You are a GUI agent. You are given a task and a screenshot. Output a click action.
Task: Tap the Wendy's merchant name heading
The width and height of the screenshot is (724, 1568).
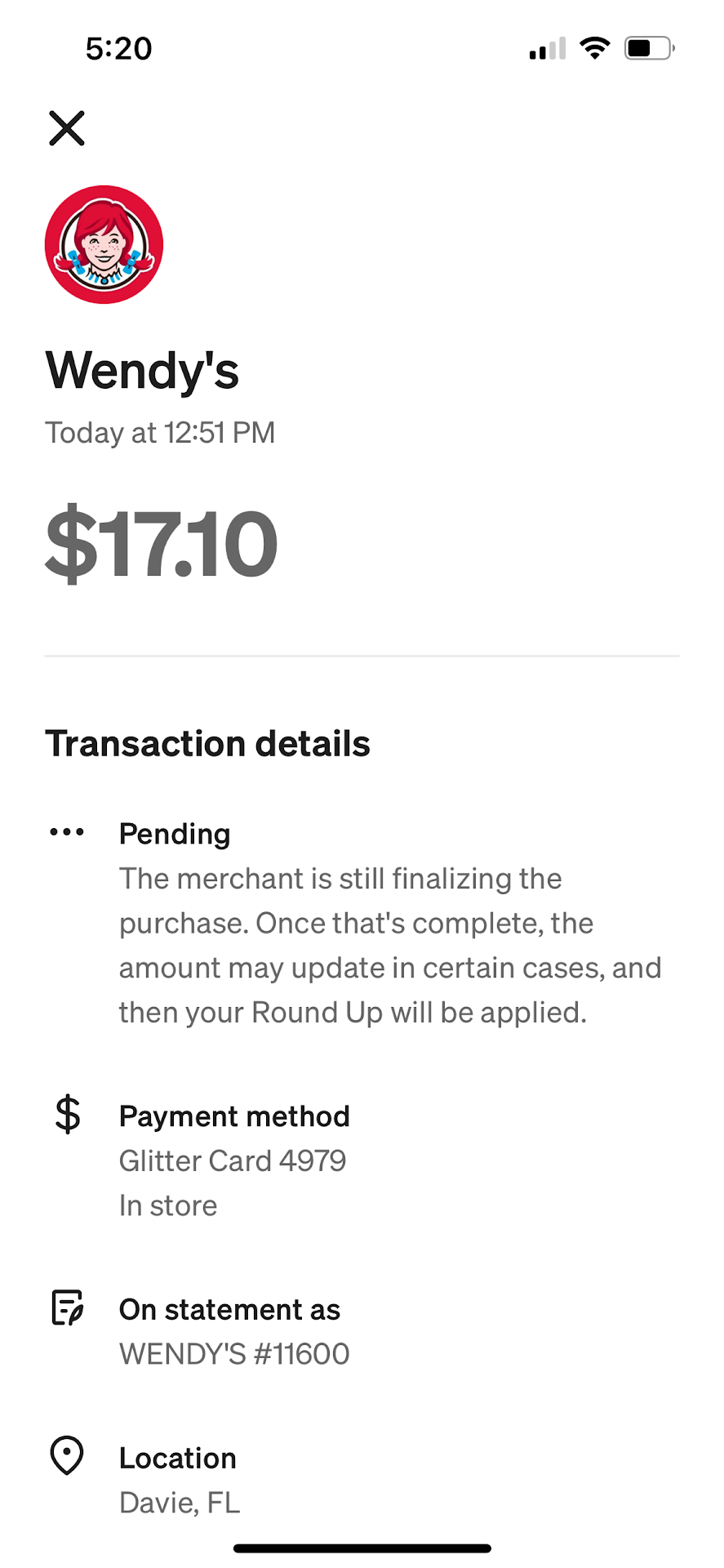[142, 371]
